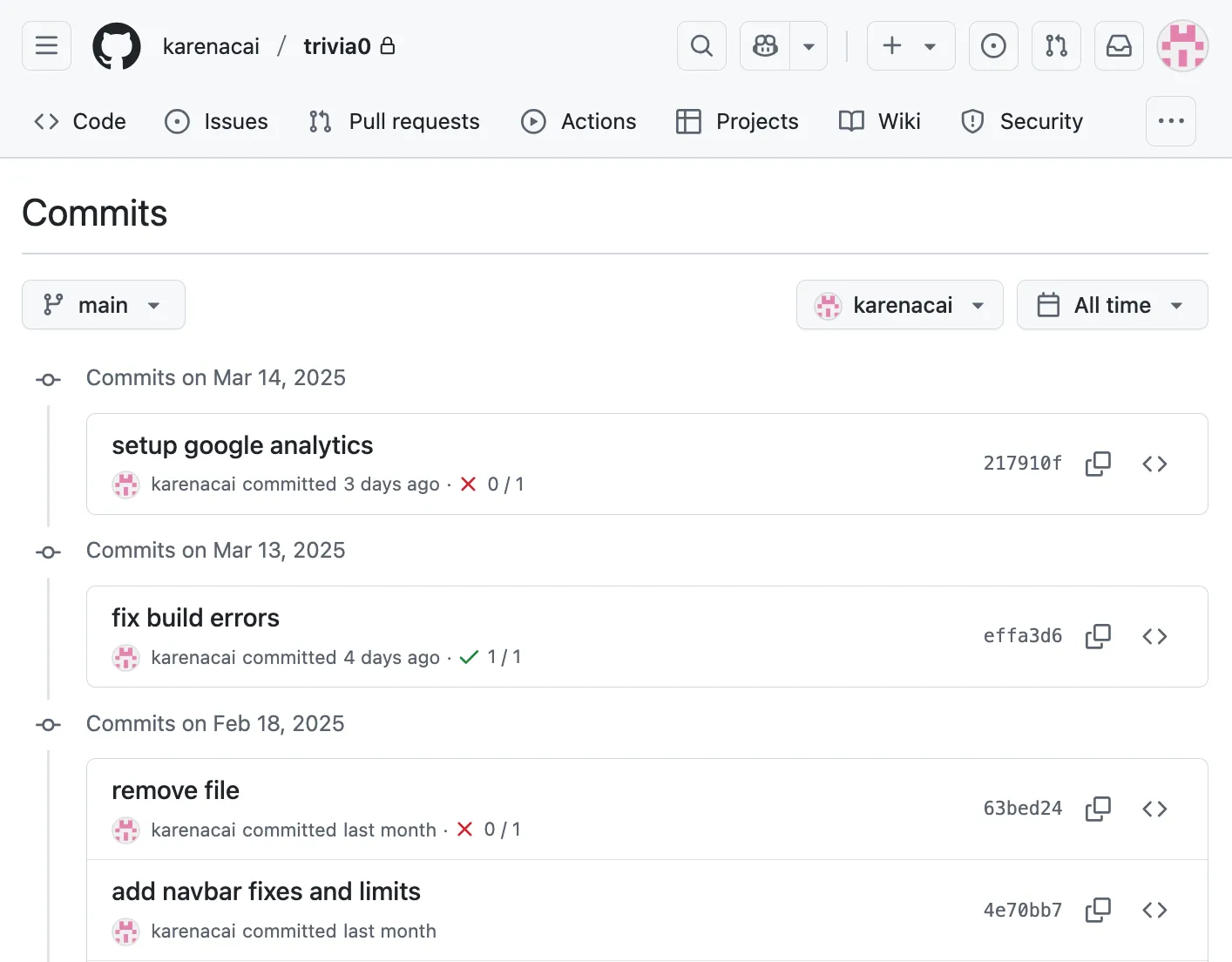Show failed check details for setup google analytics
The width and height of the screenshot is (1232, 962).
[468, 484]
